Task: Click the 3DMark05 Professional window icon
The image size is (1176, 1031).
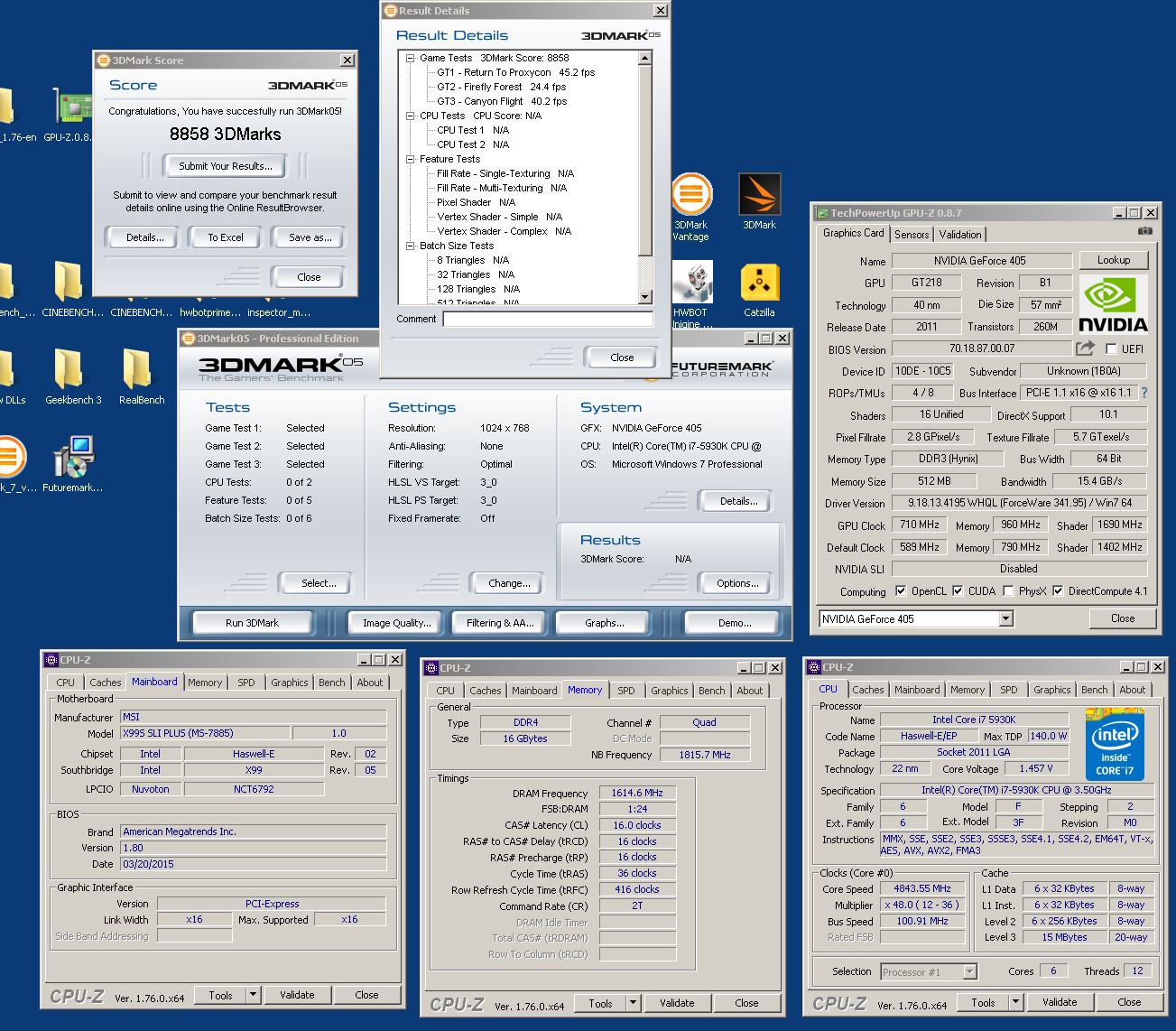Action: (189, 339)
